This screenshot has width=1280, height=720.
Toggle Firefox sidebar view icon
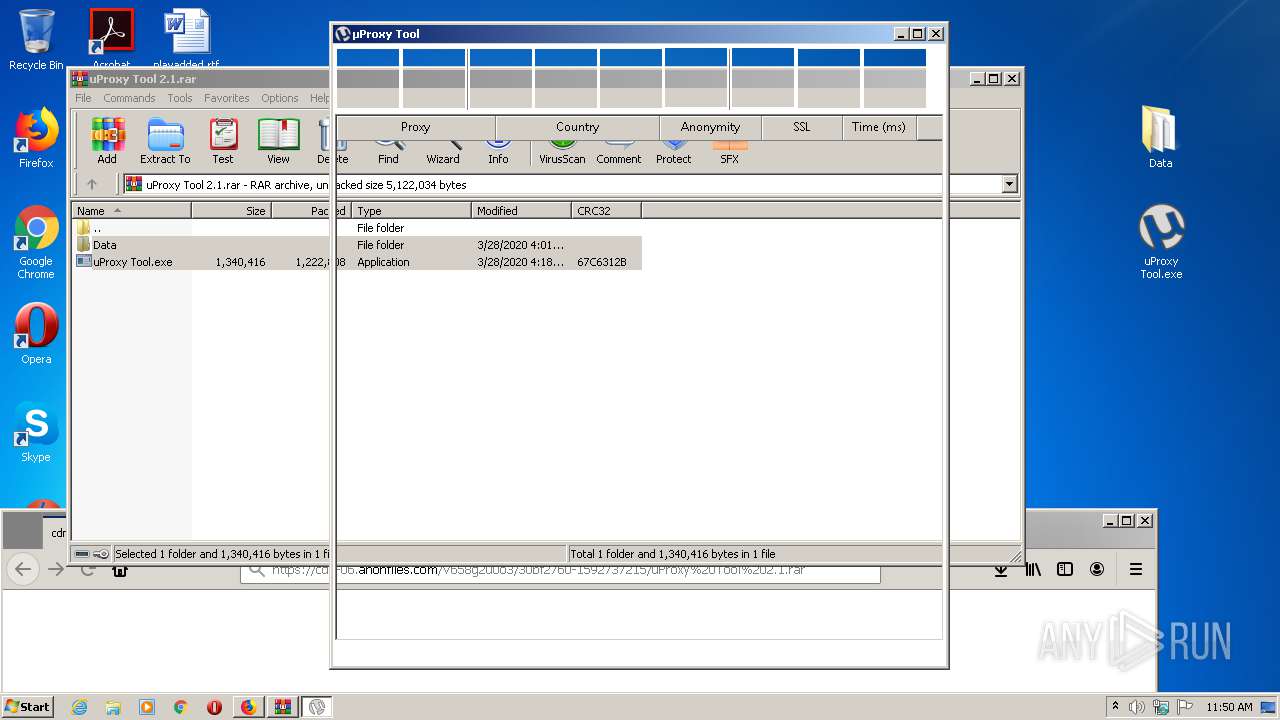(1065, 569)
